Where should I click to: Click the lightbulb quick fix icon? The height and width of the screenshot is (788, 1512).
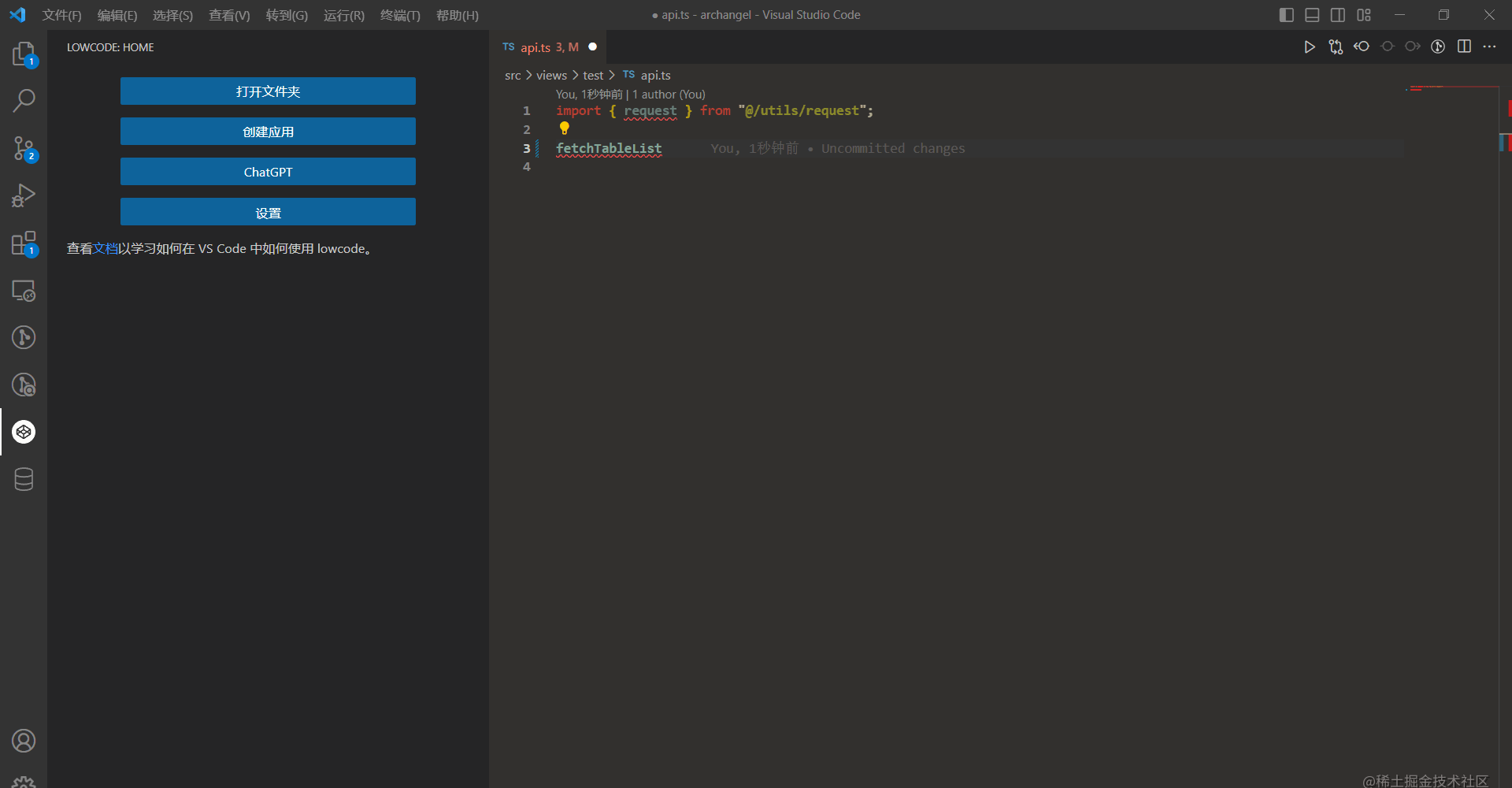(564, 128)
